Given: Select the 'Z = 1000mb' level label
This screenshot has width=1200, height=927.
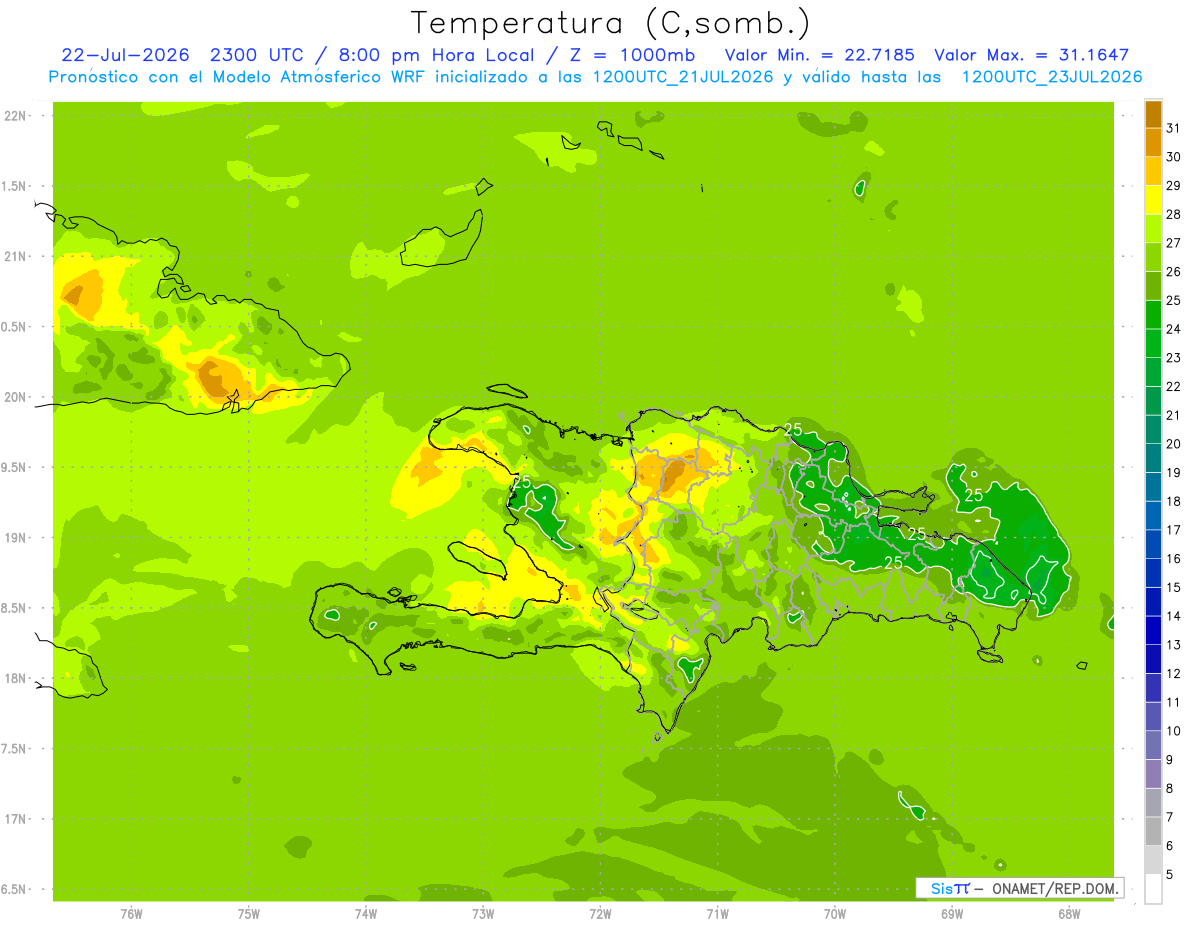Looking at the screenshot, I should pos(632,55).
